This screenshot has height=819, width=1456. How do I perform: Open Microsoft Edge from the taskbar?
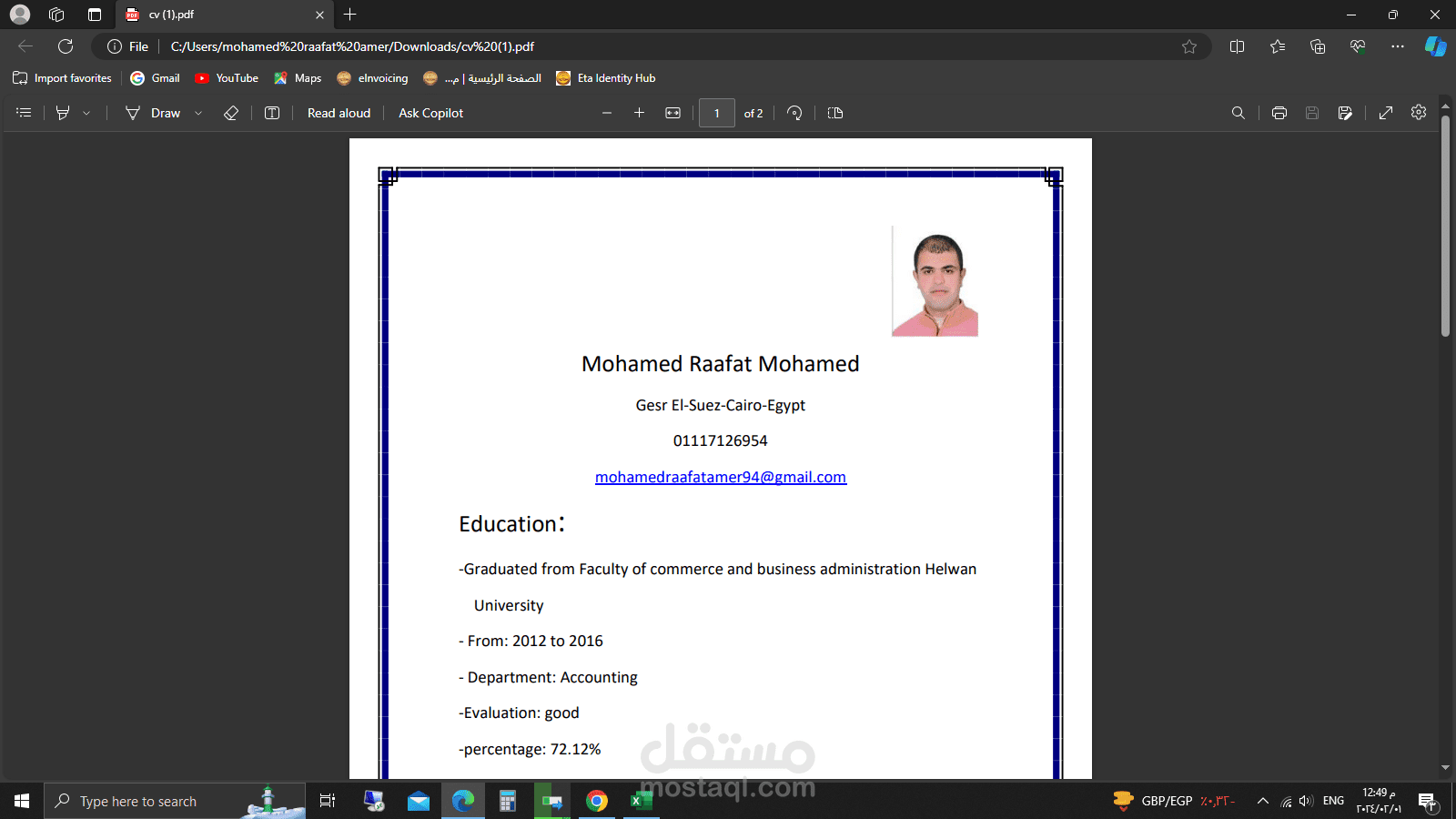pos(463,801)
